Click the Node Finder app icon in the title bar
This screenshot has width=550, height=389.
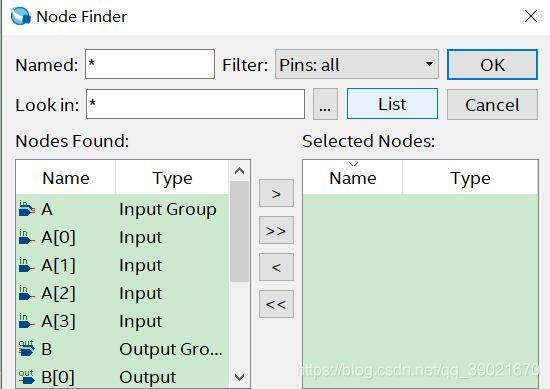(x=21, y=16)
